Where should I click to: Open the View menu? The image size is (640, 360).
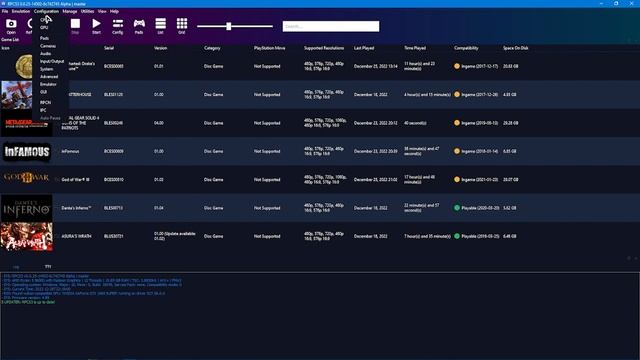point(102,11)
